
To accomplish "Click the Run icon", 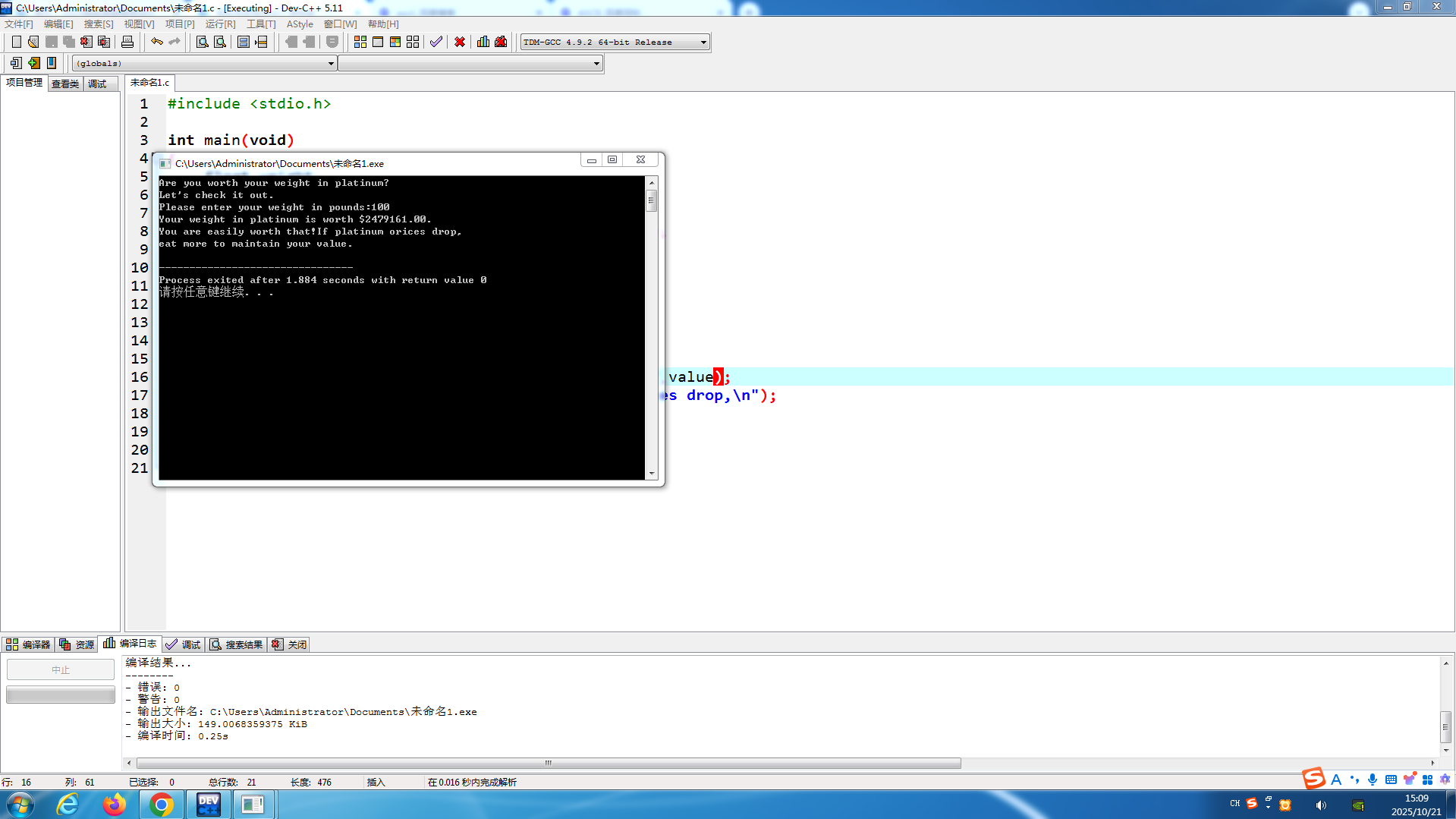I will (x=378, y=42).
